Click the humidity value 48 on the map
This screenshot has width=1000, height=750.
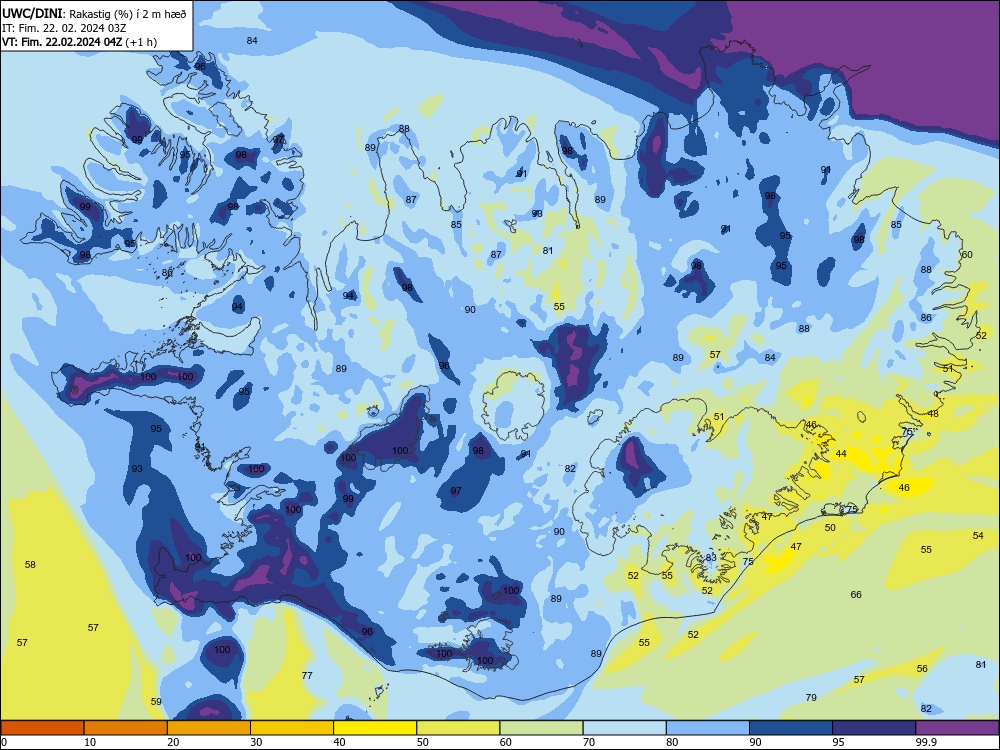tap(933, 413)
